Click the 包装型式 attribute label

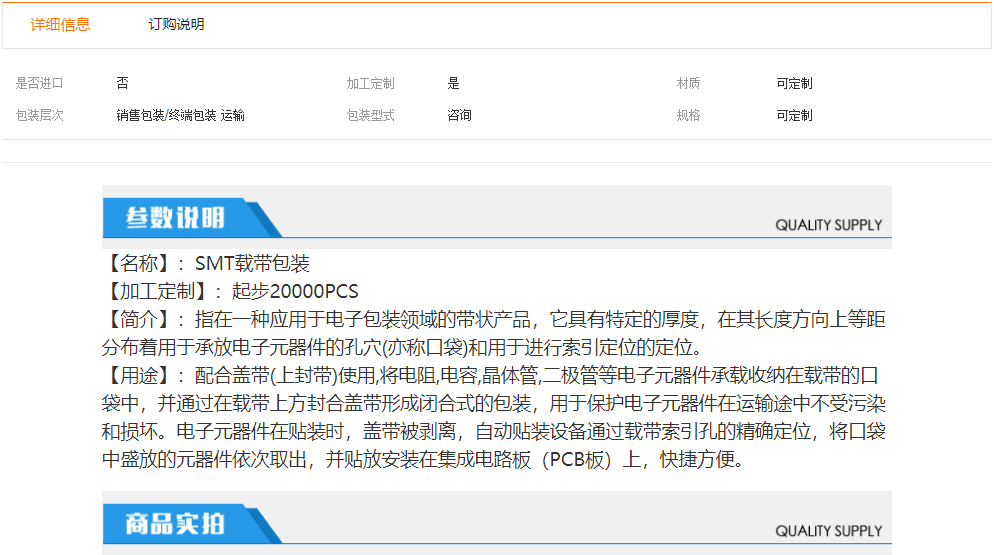[x=370, y=116]
